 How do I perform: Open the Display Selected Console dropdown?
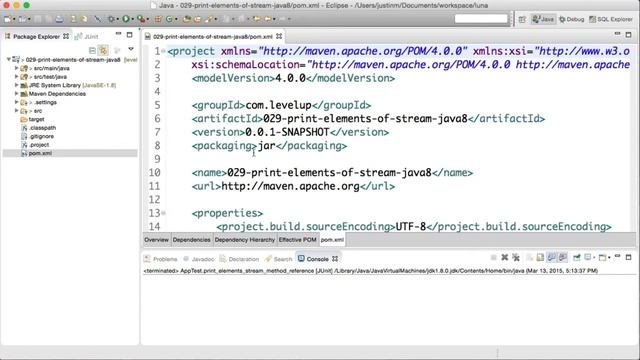[x=594, y=258]
